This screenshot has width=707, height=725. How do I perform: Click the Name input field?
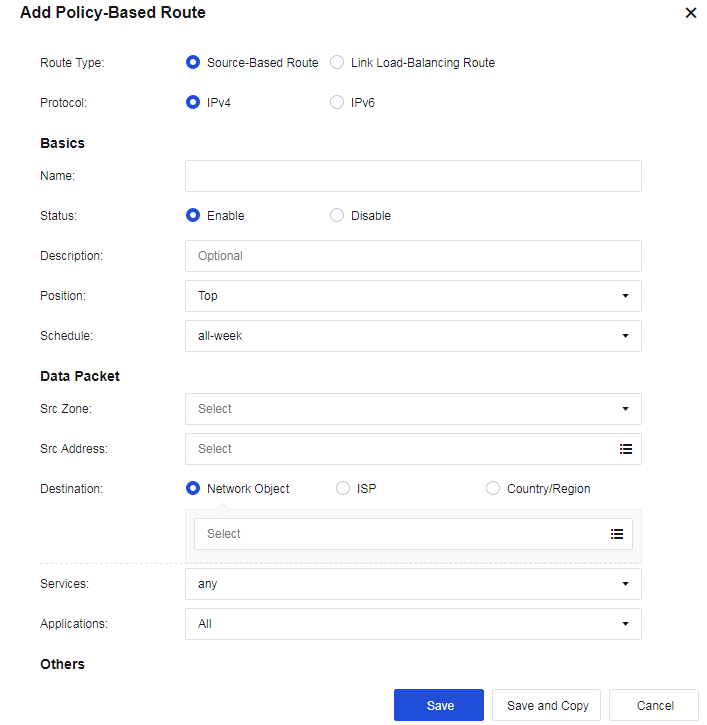point(413,176)
